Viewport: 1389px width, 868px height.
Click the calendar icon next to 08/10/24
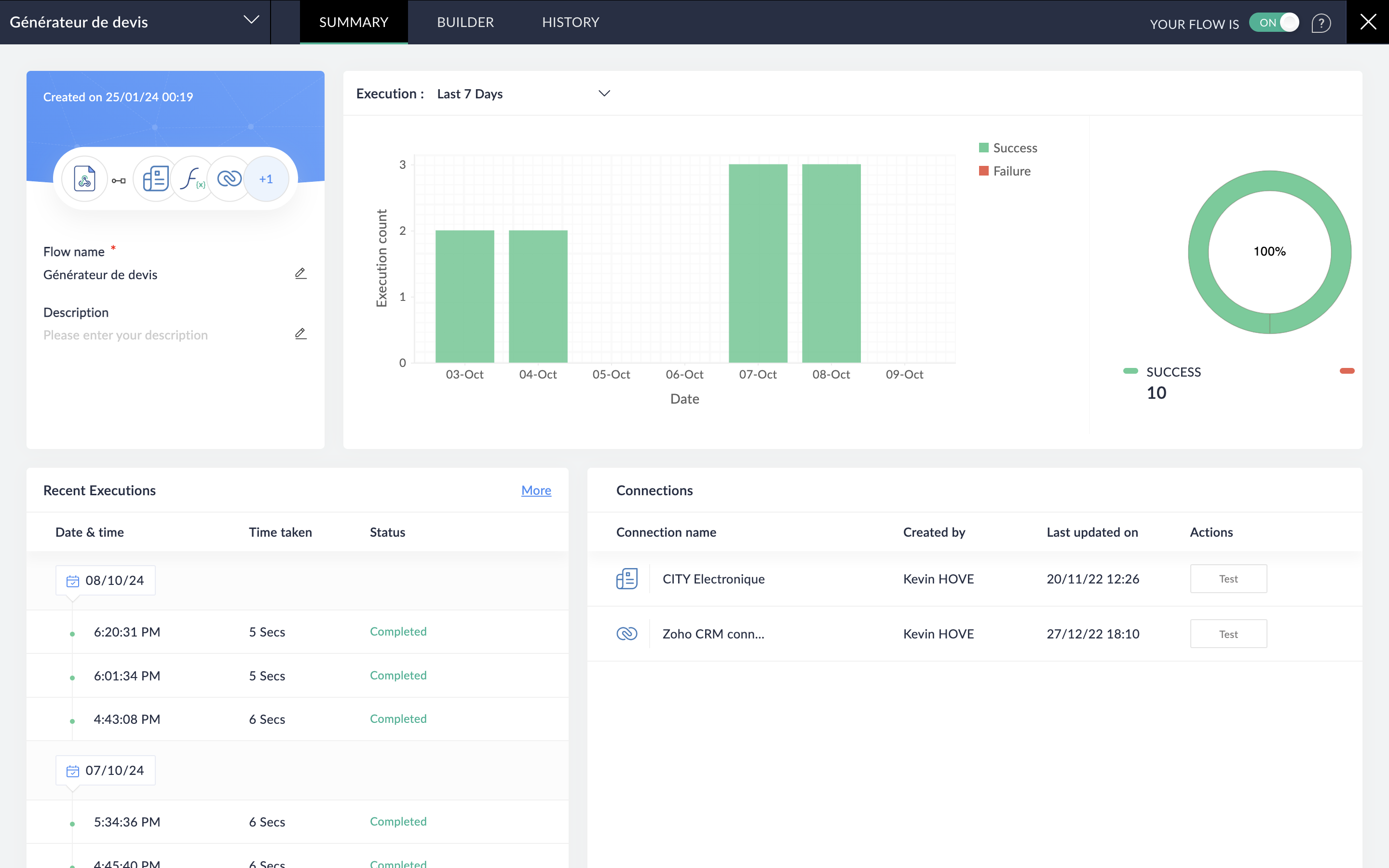73,581
